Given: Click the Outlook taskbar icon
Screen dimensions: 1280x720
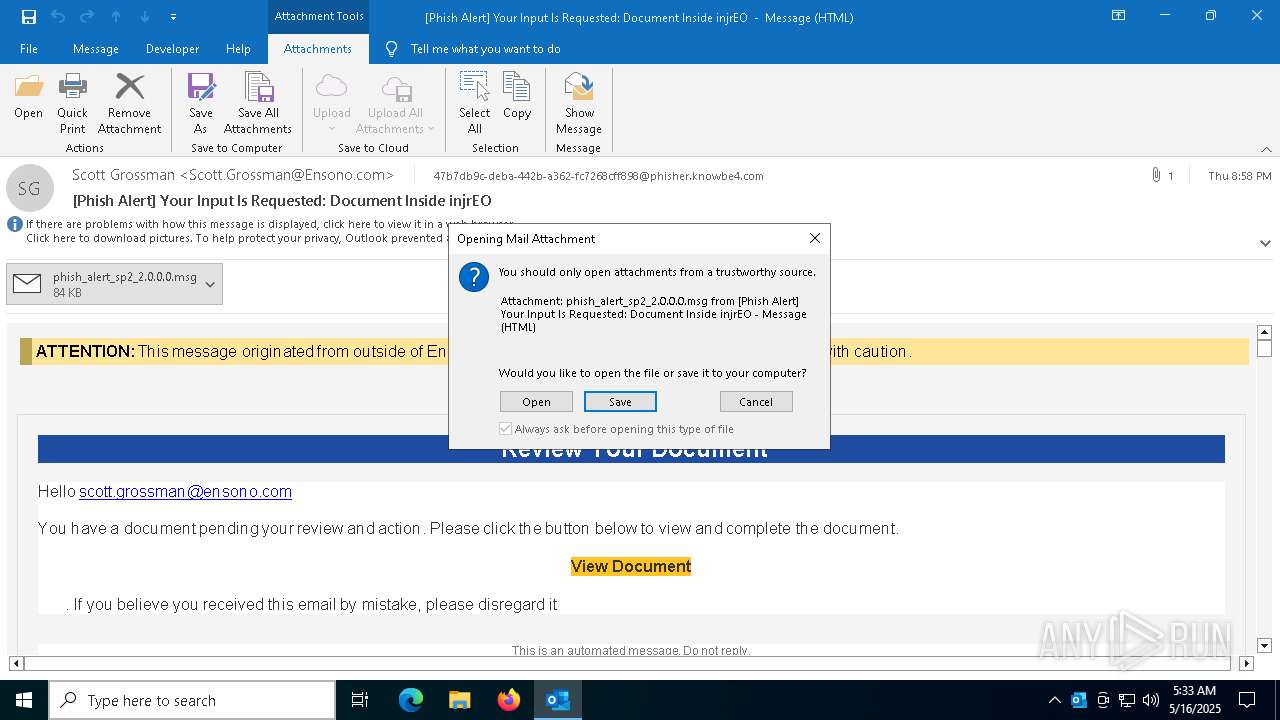Looking at the screenshot, I should pyautogui.click(x=557, y=700).
